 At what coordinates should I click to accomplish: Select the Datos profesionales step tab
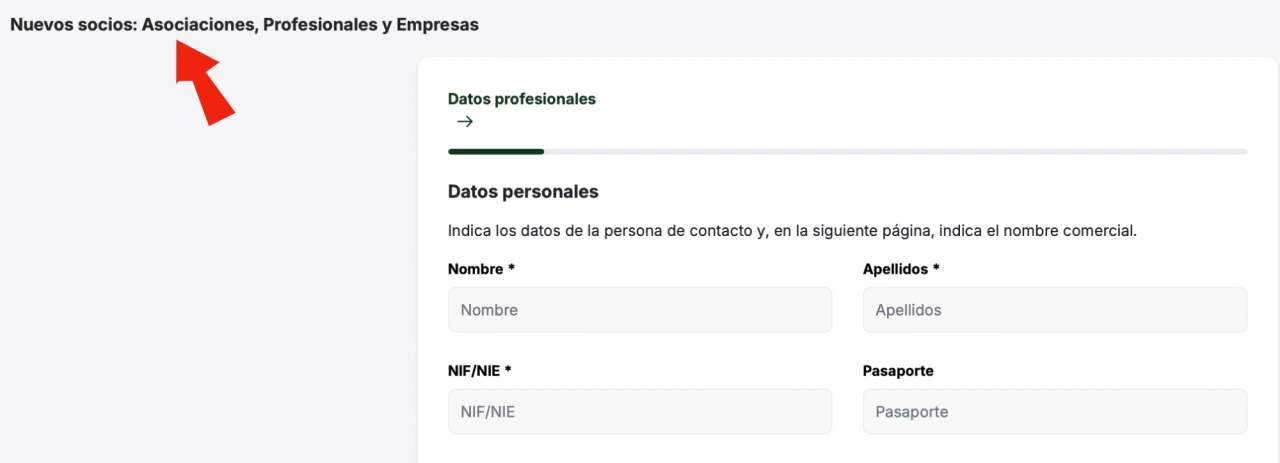pyautogui.click(x=521, y=99)
